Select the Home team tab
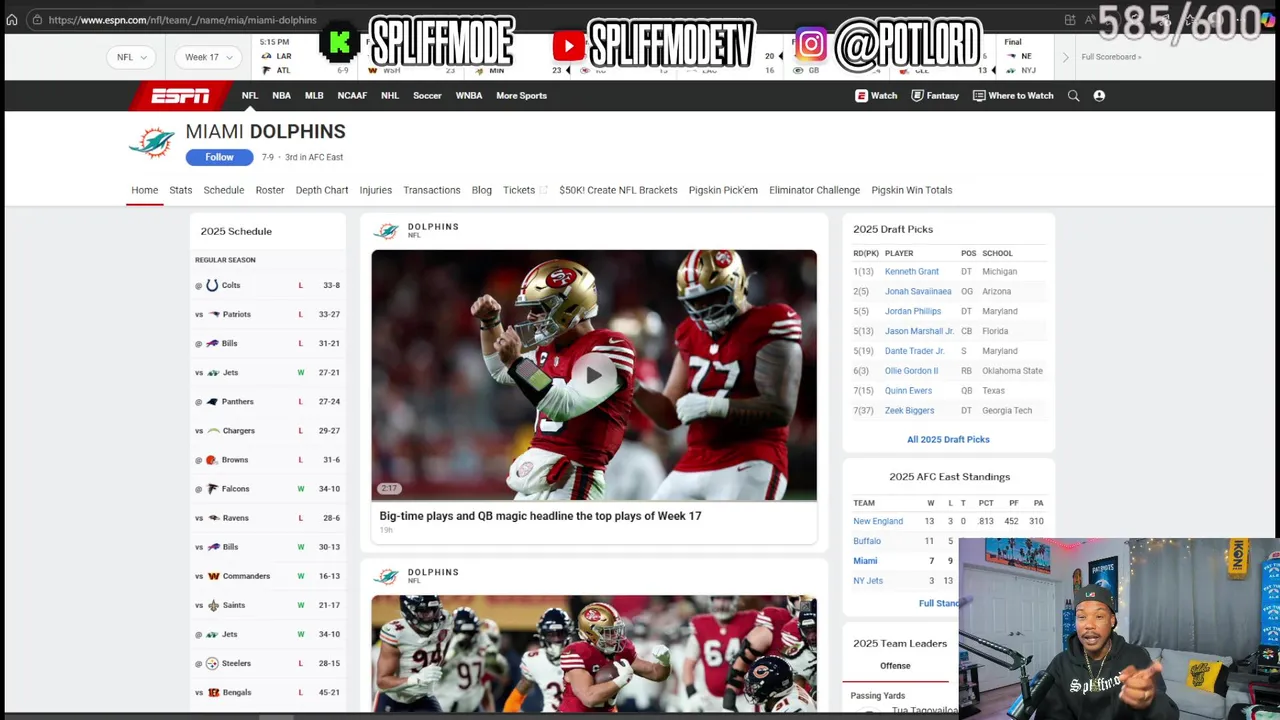Screen dimensions: 1280x720 [x=144, y=190]
